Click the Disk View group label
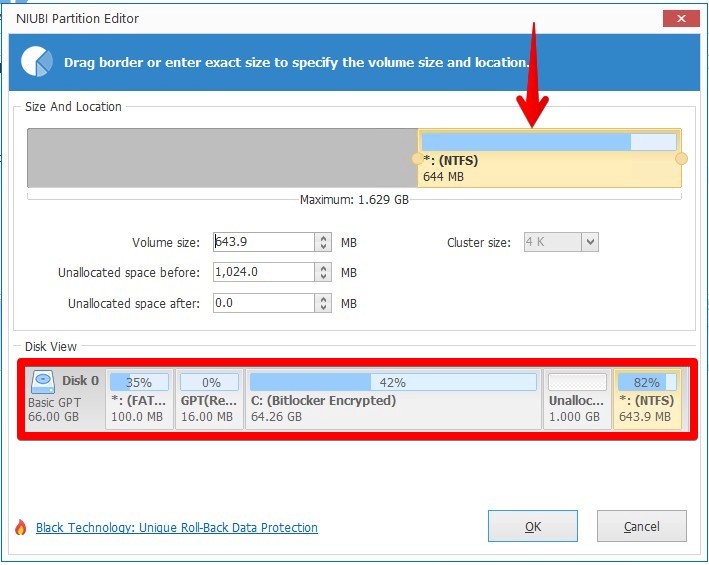This screenshot has height=565, width=709. tap(51, 347)
